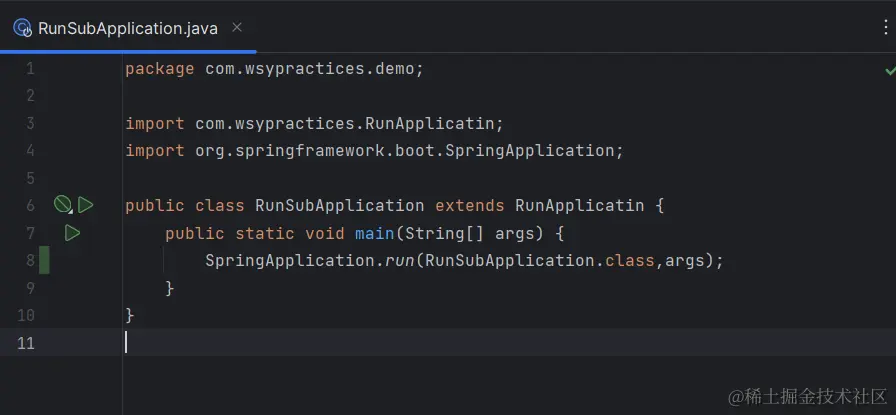Run RunSubApplication class via line 6 gutter arrow
The image size is (896, 415).
click(x=86, y=205)
